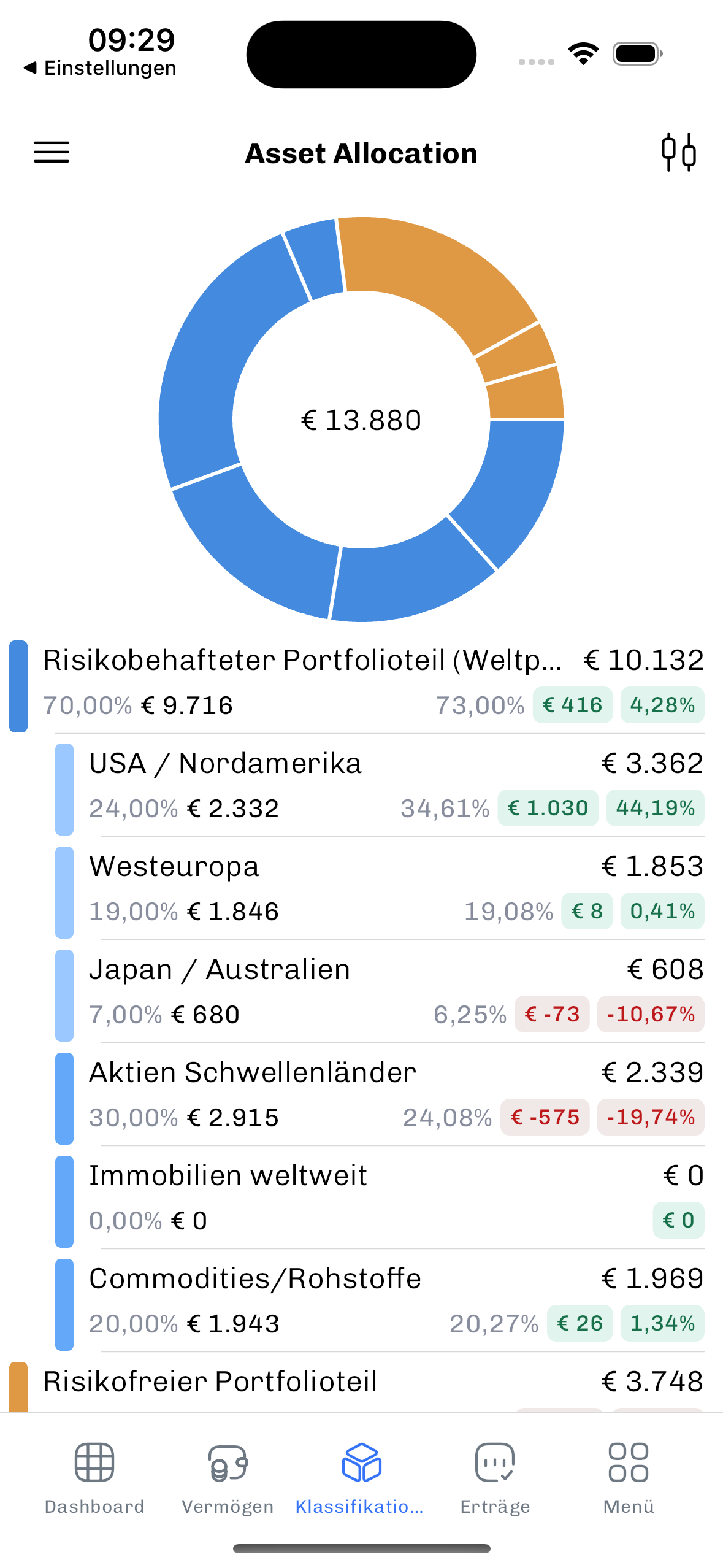Tap the Dashboard grid icon
Screen dimensions: 723x1568
pos(94,1462)
